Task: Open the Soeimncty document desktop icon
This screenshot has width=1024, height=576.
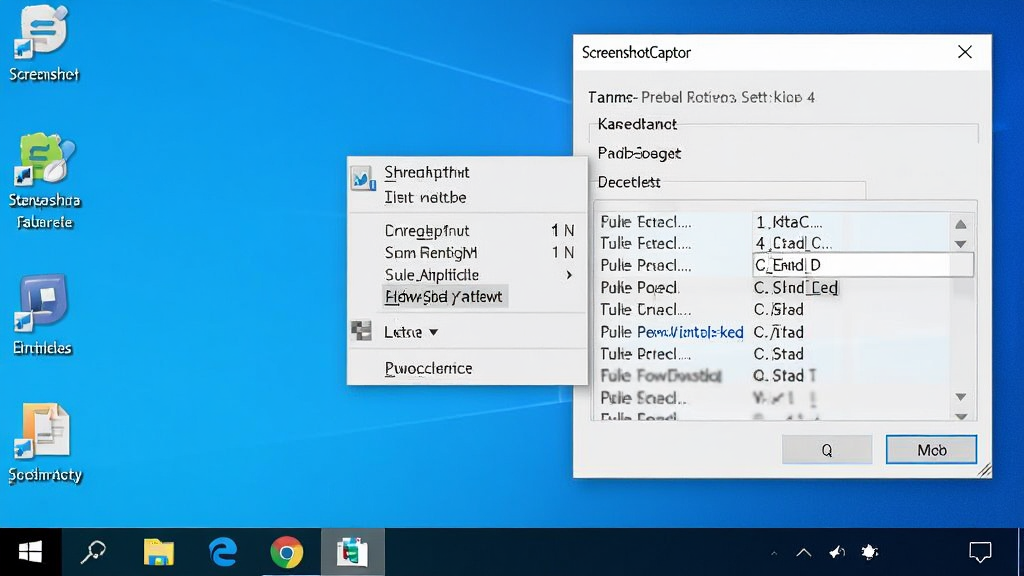Action: [44, 430]
